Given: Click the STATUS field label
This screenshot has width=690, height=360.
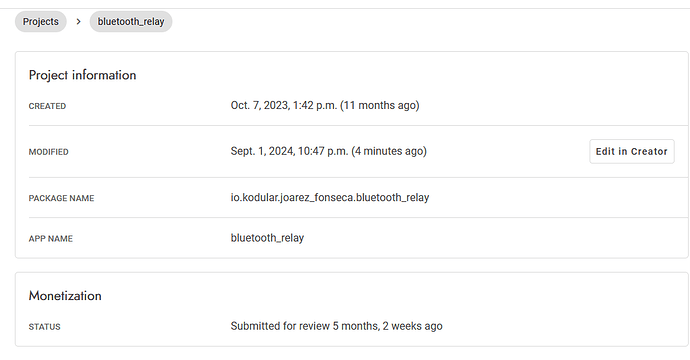Looking at the screenshot, I should (44, 327).
